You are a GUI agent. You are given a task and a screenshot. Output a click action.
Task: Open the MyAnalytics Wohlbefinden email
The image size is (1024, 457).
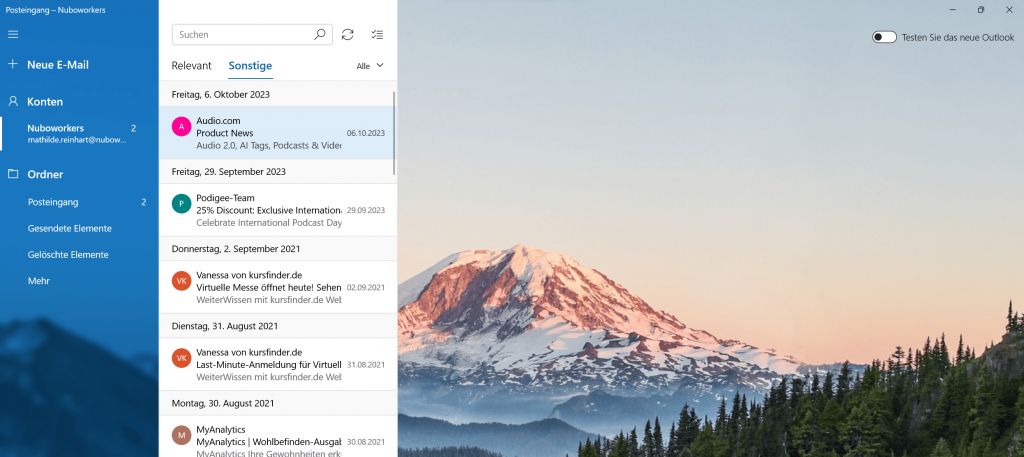pos(278,437)
